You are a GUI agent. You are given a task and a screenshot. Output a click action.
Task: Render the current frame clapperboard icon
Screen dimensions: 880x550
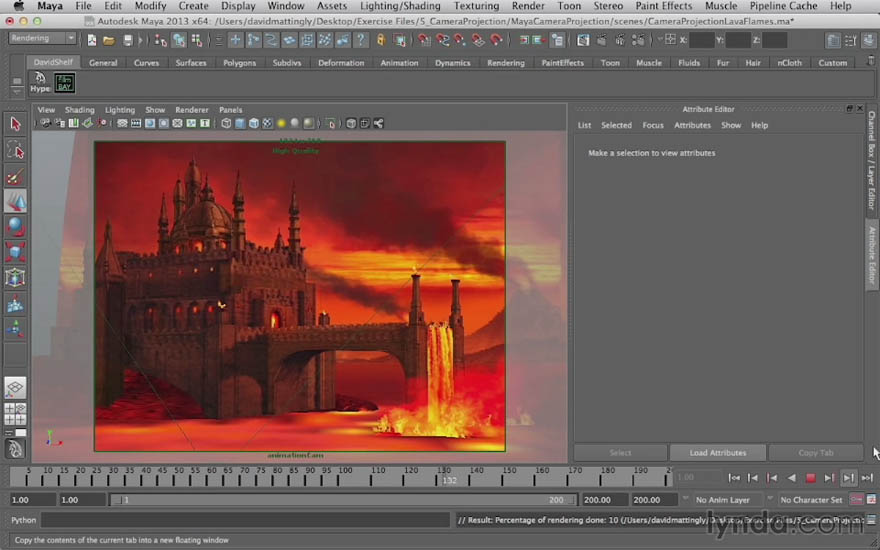pos(602,40)
